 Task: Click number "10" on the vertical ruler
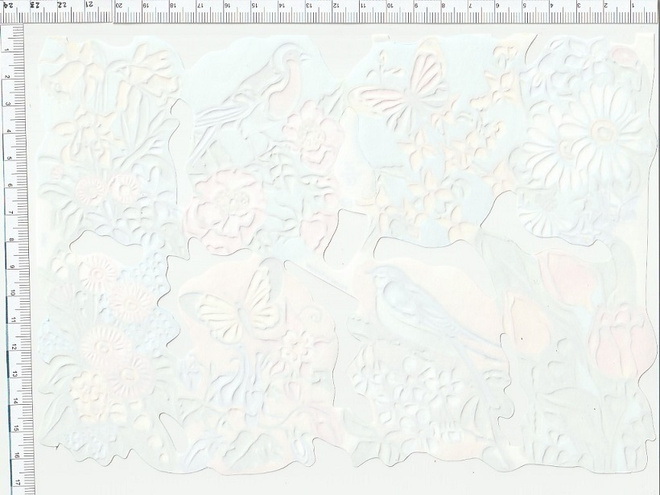coord(13,293)
